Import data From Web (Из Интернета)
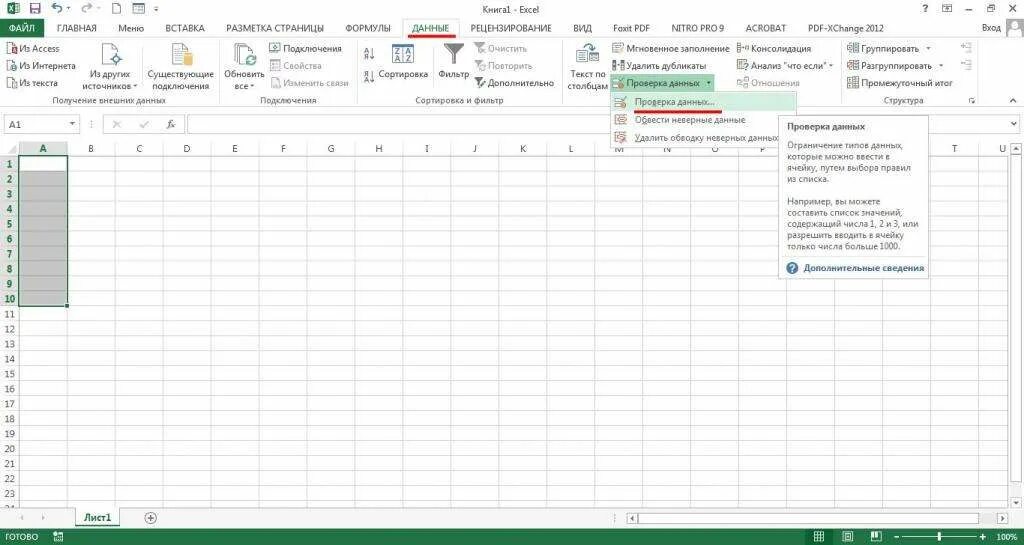Image resolution: width=1024 pixels, height=545 pixels. pyautogui.click(x=40, y=66)
